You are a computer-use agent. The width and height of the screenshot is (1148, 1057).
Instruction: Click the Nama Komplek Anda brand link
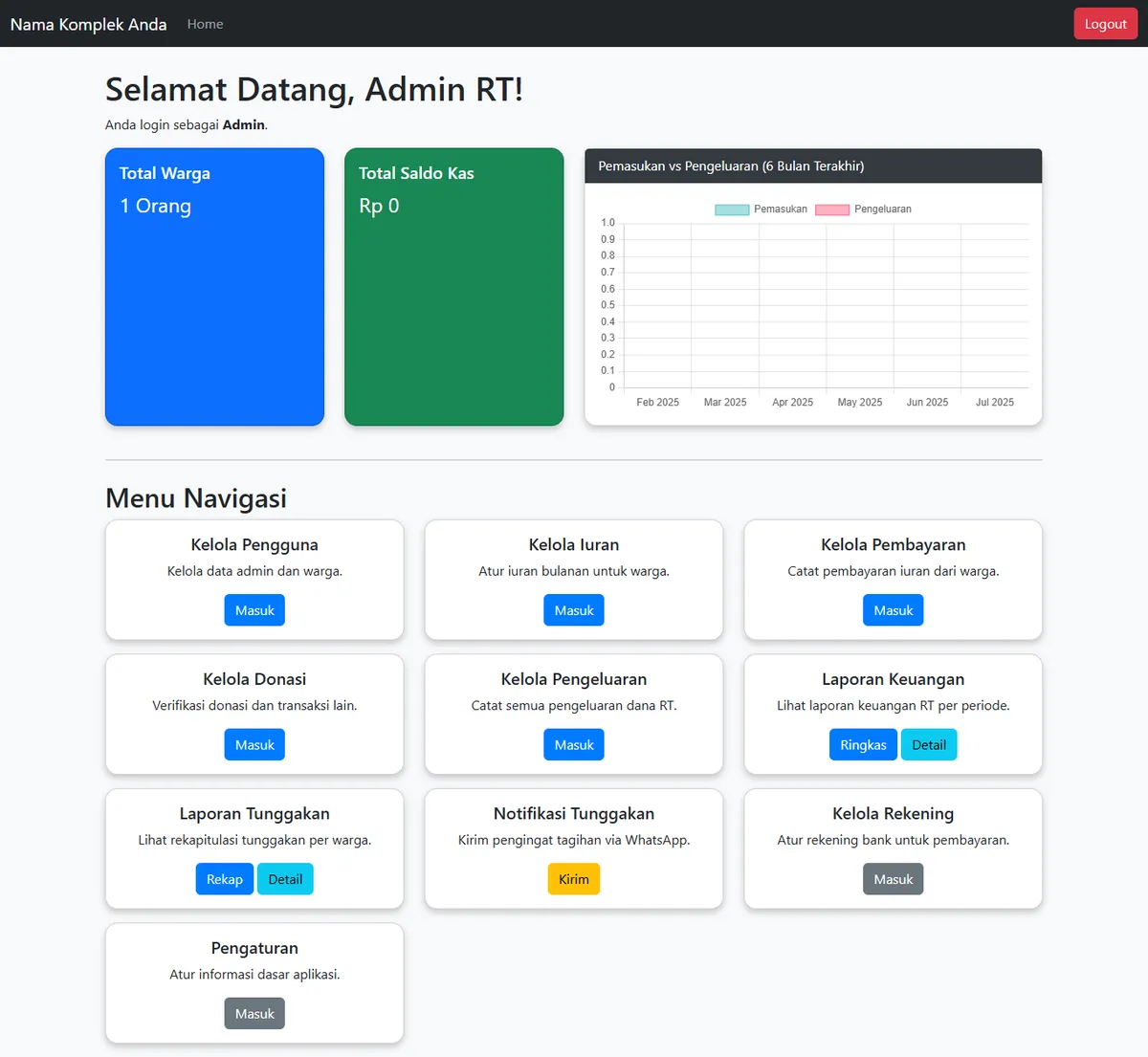(88, 24)
